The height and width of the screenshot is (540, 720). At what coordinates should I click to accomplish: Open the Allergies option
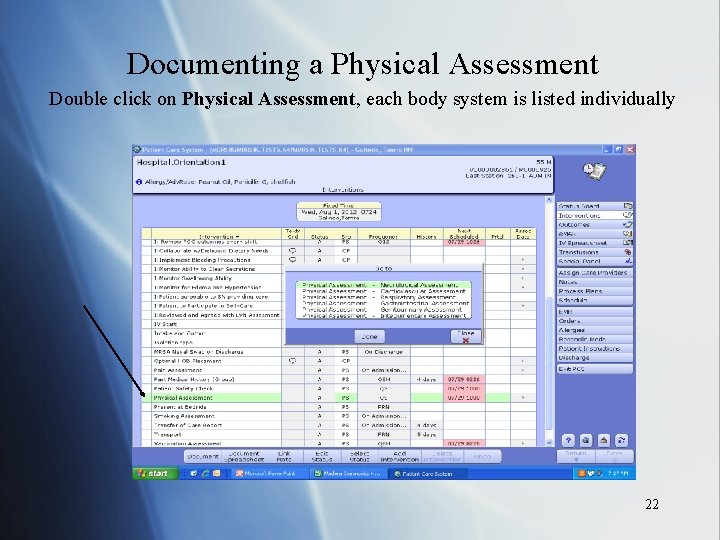595,330
